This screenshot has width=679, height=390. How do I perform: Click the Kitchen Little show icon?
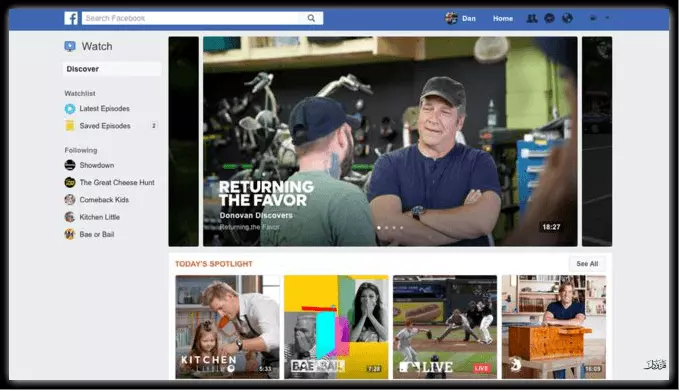pos(70,217)
